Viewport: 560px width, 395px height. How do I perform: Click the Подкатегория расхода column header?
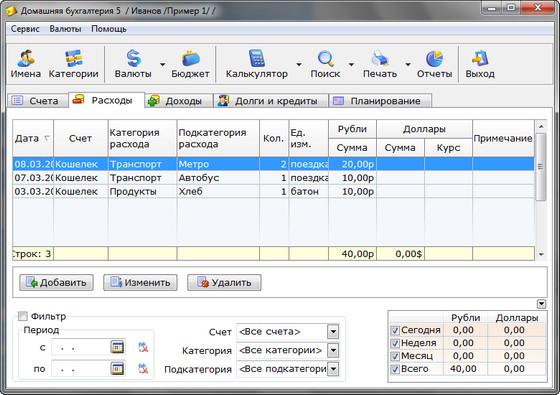pos(218,138)
